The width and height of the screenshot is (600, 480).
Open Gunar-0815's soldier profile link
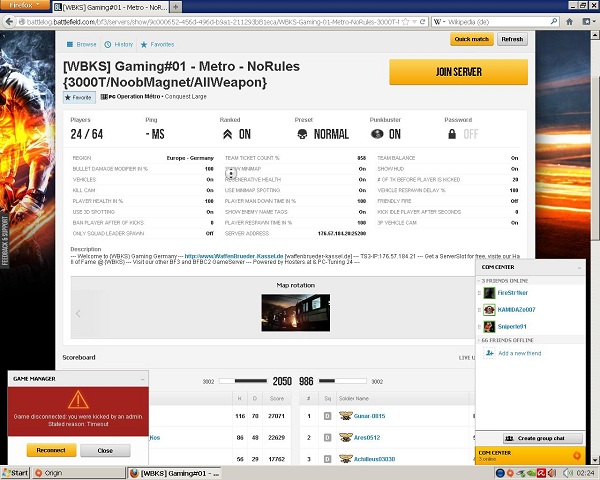pos(369,416)
